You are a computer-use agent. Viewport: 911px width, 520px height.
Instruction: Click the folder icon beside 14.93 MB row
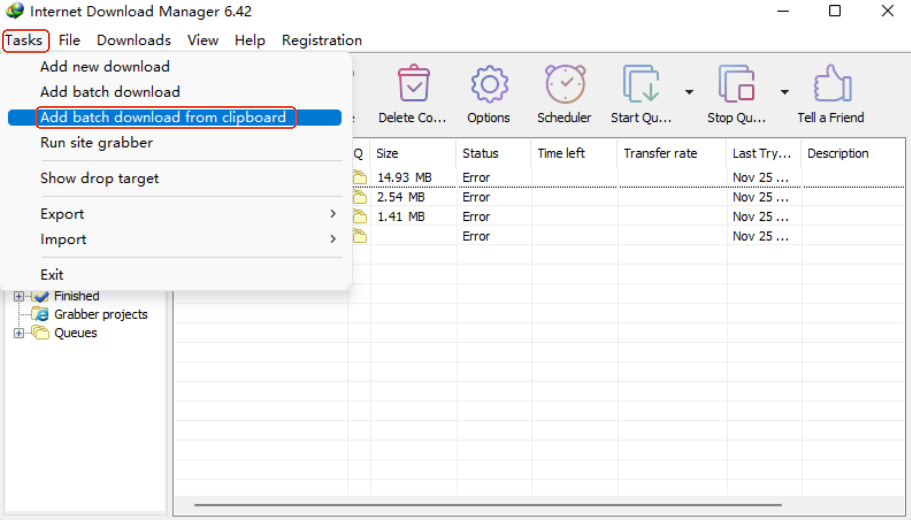(359, 178)
